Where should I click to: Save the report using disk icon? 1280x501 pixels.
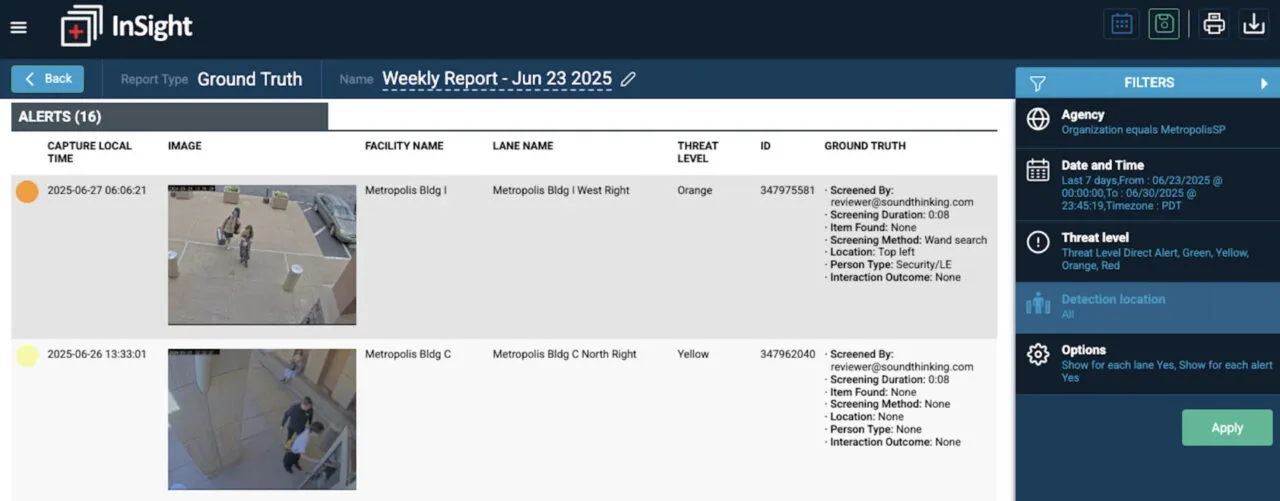[x=1163, y=24]
